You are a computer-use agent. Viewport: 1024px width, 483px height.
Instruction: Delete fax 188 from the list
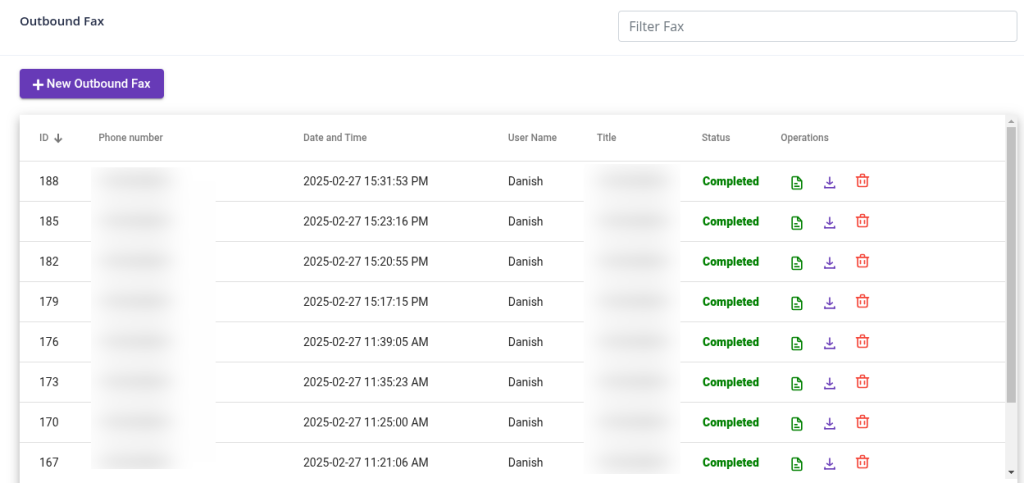[x=862, y=181]
